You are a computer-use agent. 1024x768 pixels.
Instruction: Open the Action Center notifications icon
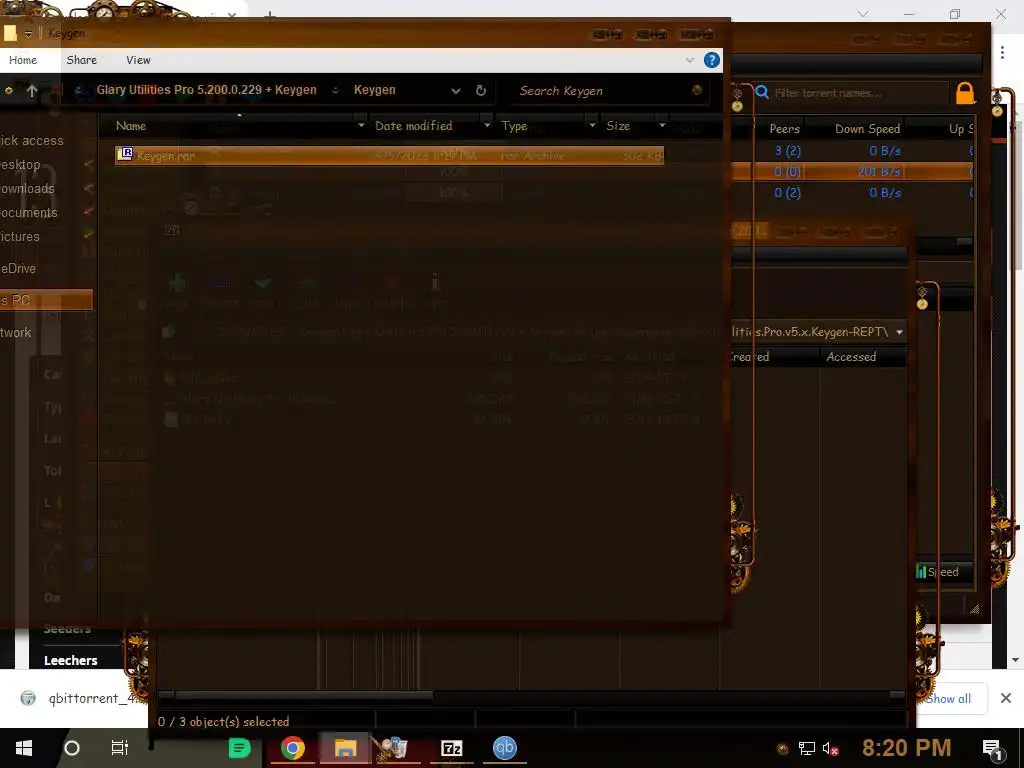coord(991,749)
